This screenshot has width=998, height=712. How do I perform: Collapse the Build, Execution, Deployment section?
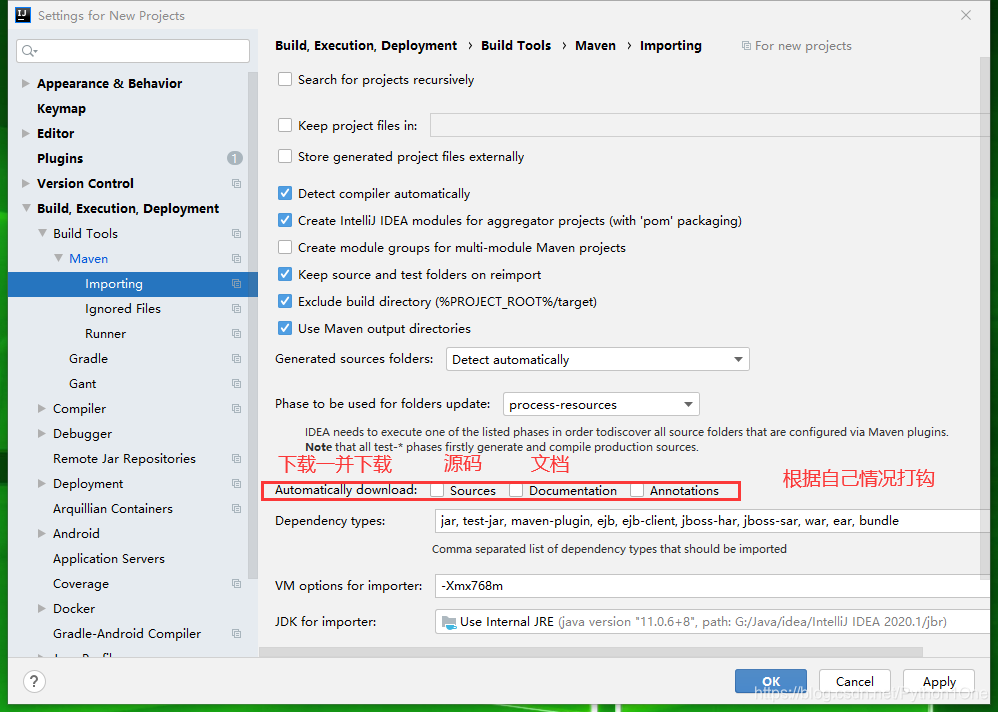26,208
